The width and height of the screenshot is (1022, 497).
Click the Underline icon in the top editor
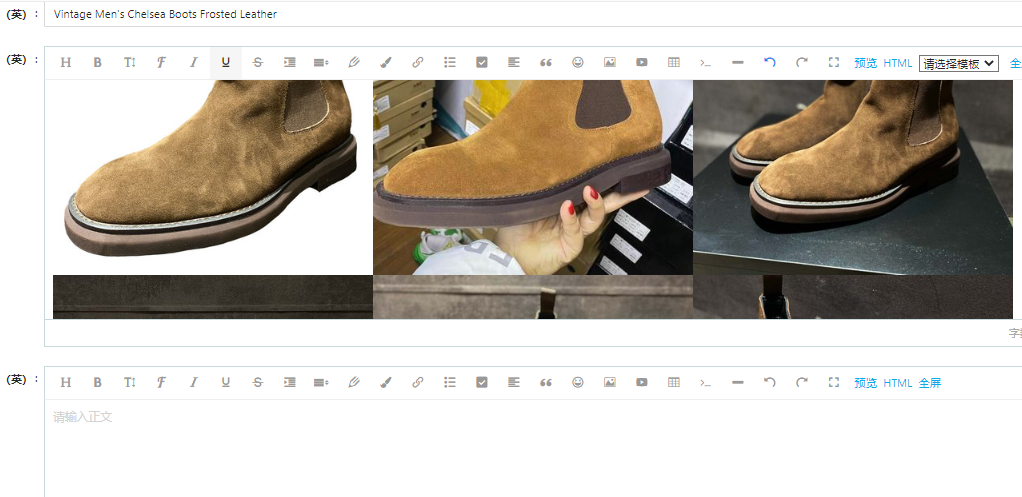pos(226,62)
